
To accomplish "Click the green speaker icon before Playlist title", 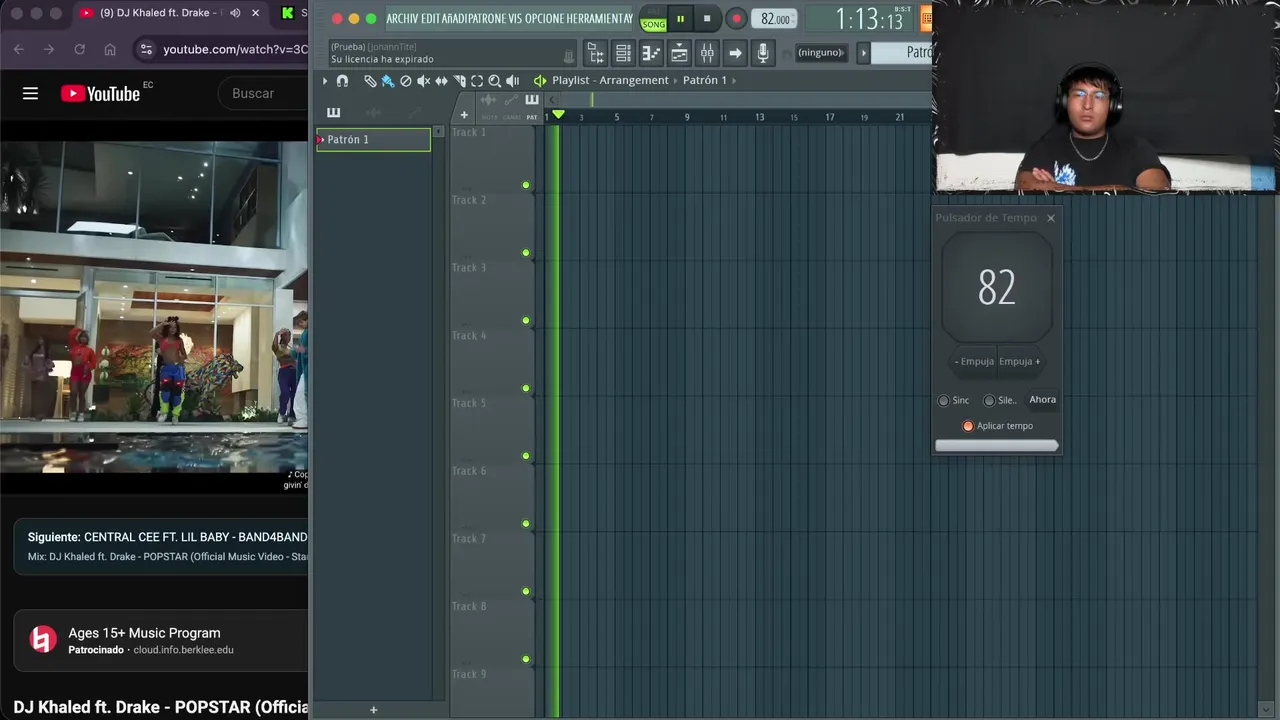I will 540,81.
